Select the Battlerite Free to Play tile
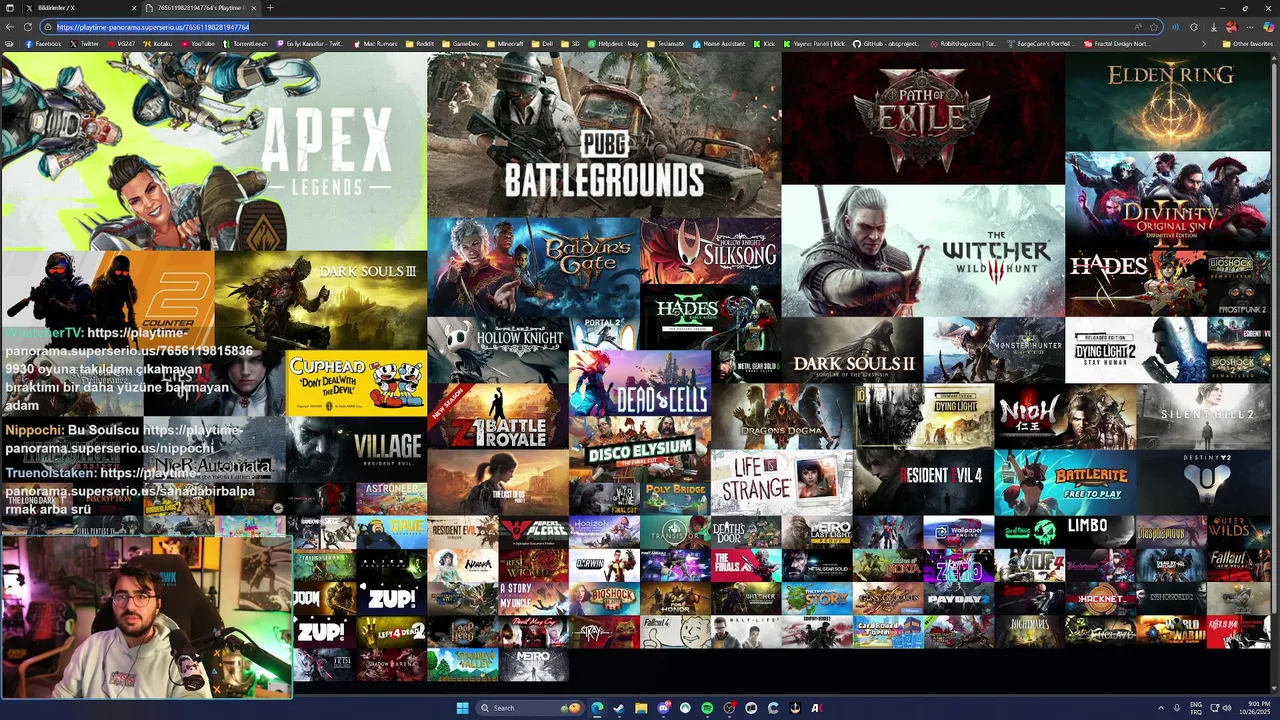 pos(1064,482)
